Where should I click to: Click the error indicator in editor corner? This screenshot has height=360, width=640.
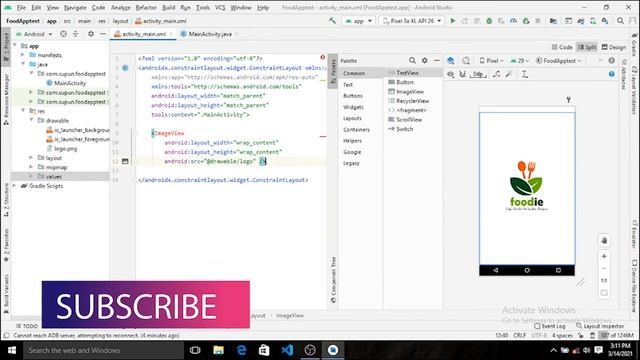pos(322,58)
